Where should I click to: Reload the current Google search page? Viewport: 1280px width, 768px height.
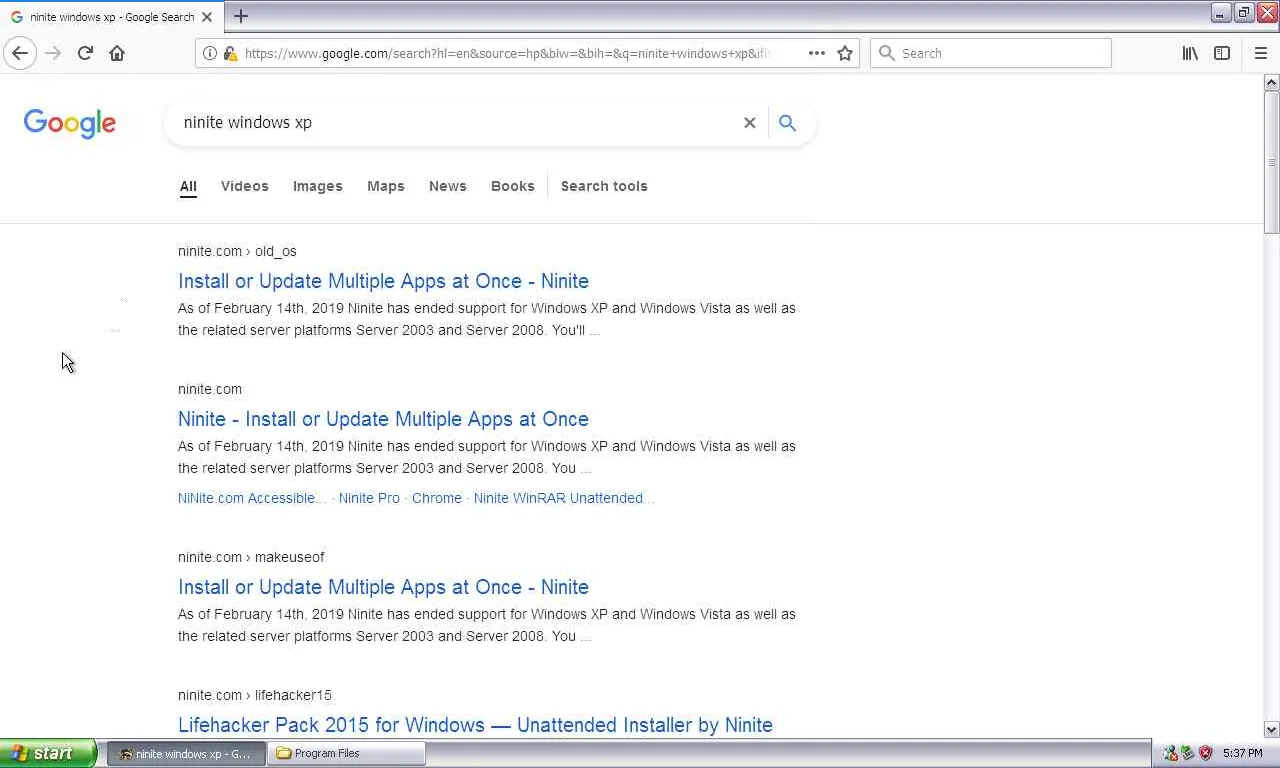click(x=85, y=53)
